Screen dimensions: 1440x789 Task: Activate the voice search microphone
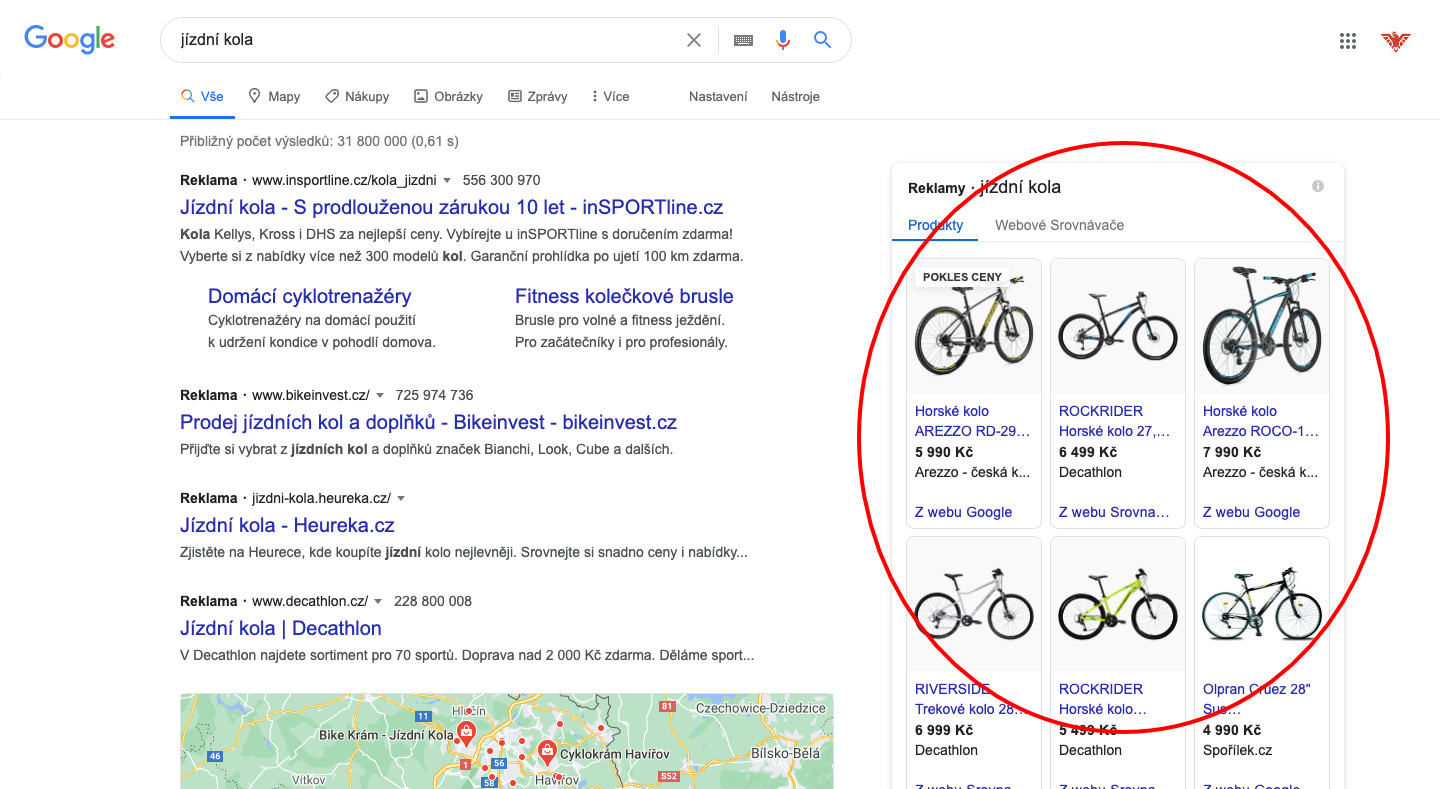(783, 40)
